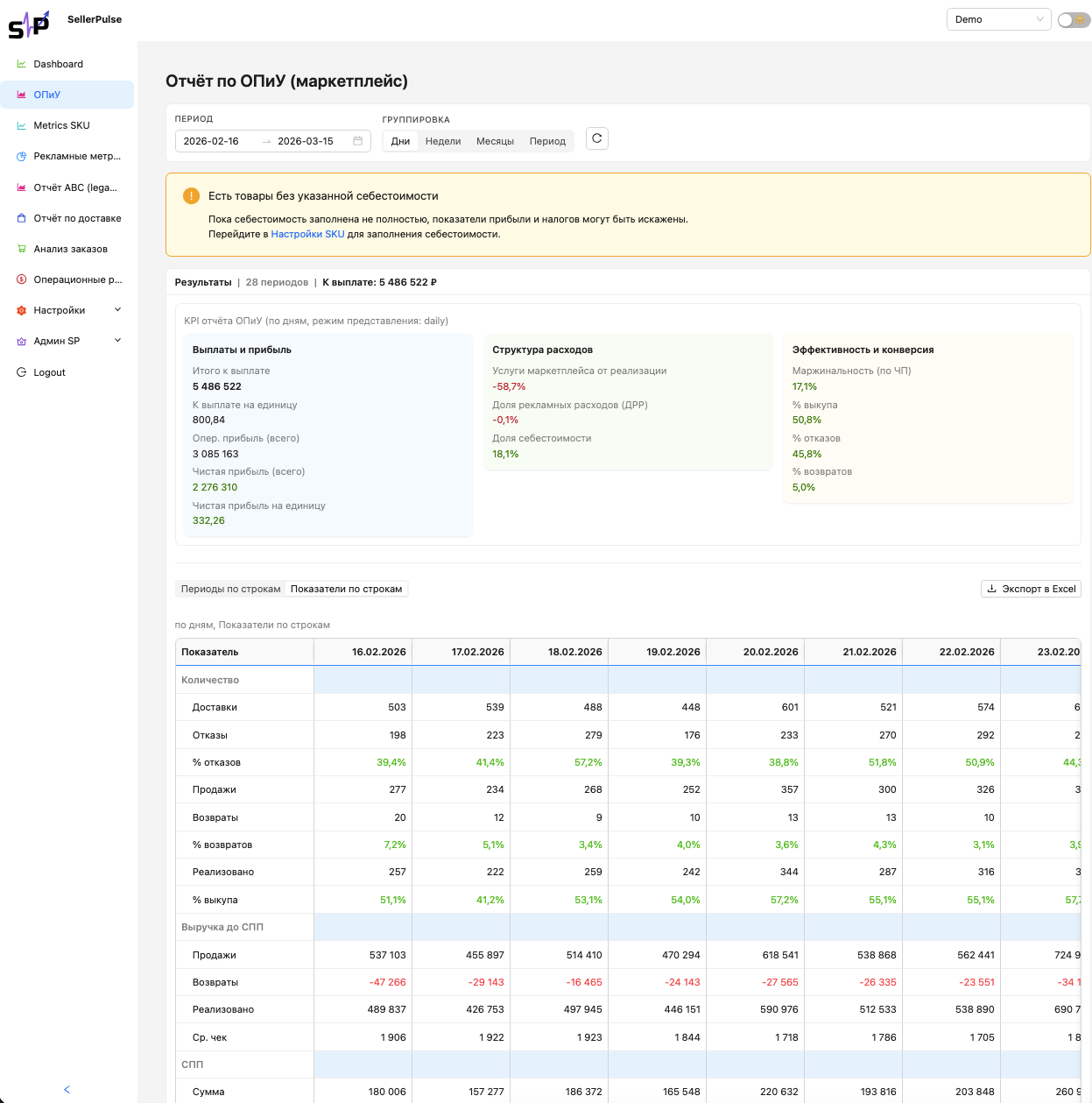
Task: Click the calendar icon in period field
Action: [x=357, y=141]
